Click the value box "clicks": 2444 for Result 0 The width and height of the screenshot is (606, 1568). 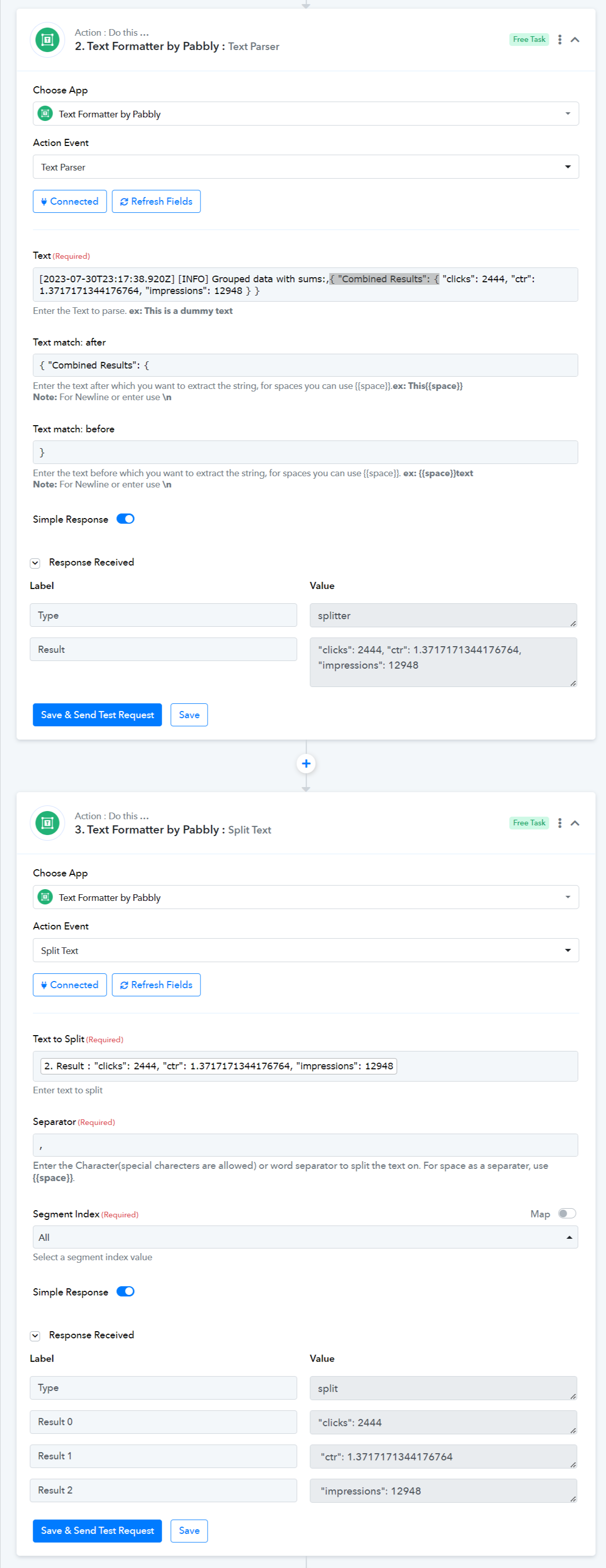click(443, 1423)
